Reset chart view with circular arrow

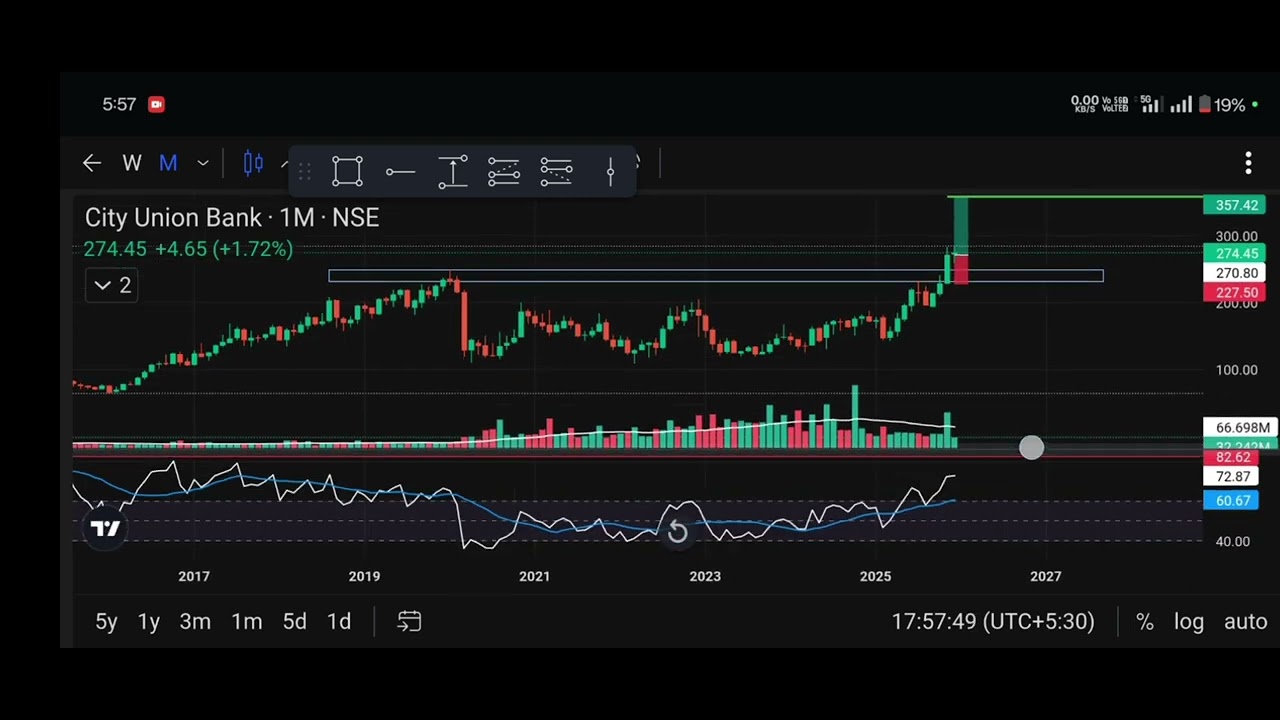point(677,531)
